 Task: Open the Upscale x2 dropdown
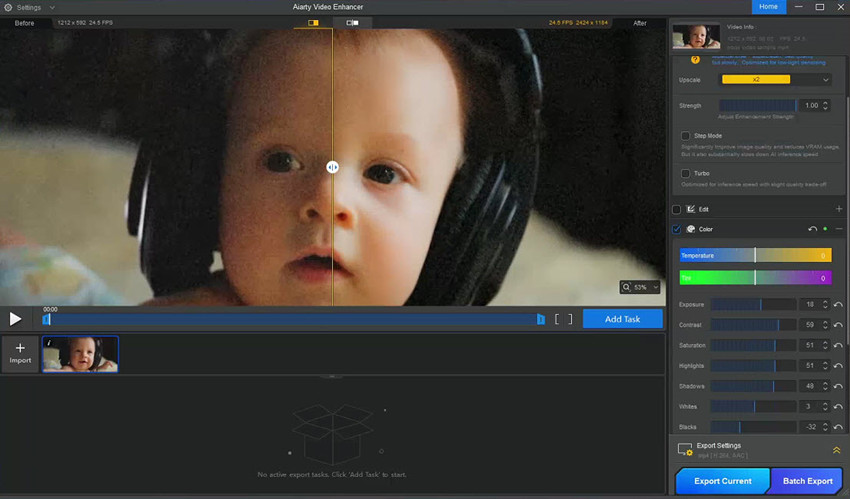pos(776,80)
